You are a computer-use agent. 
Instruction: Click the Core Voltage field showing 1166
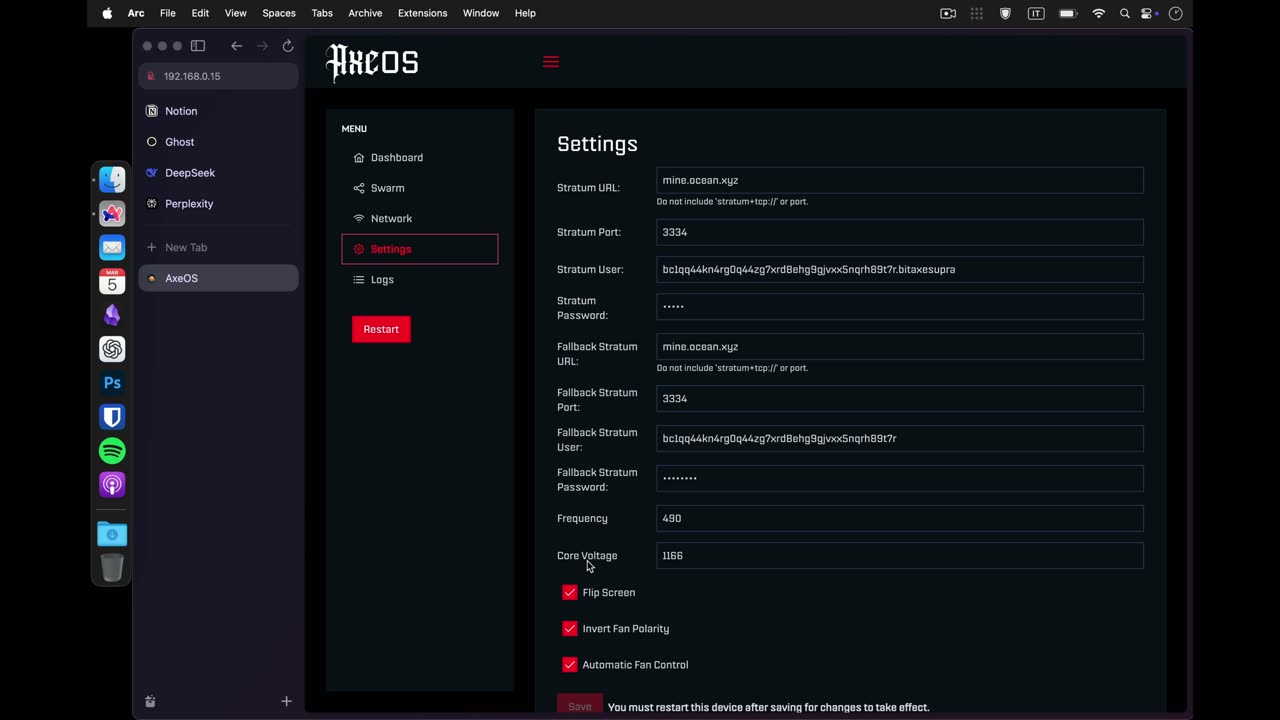(900, 555)
